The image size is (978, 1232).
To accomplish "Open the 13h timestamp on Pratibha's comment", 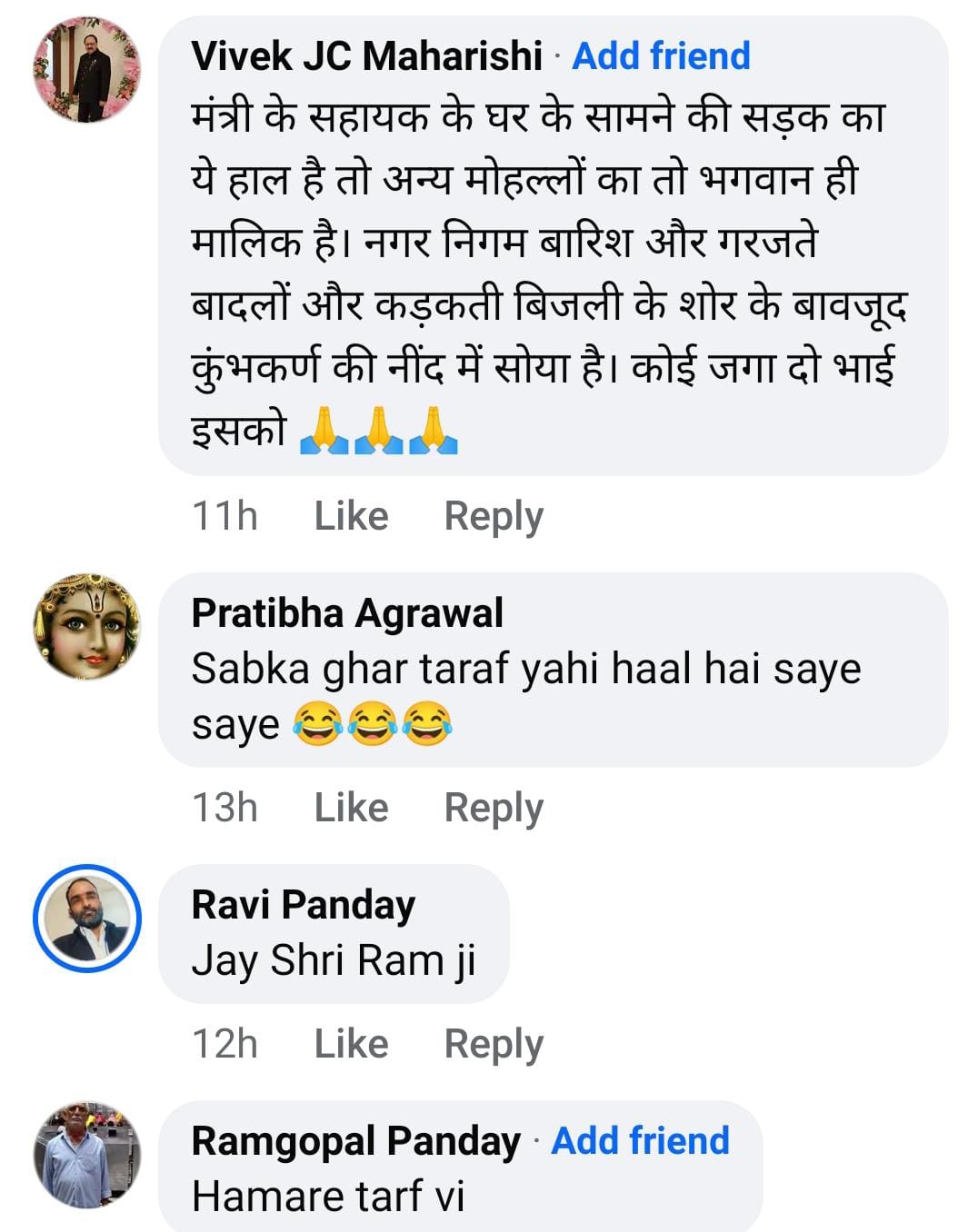I will (225, 807).
